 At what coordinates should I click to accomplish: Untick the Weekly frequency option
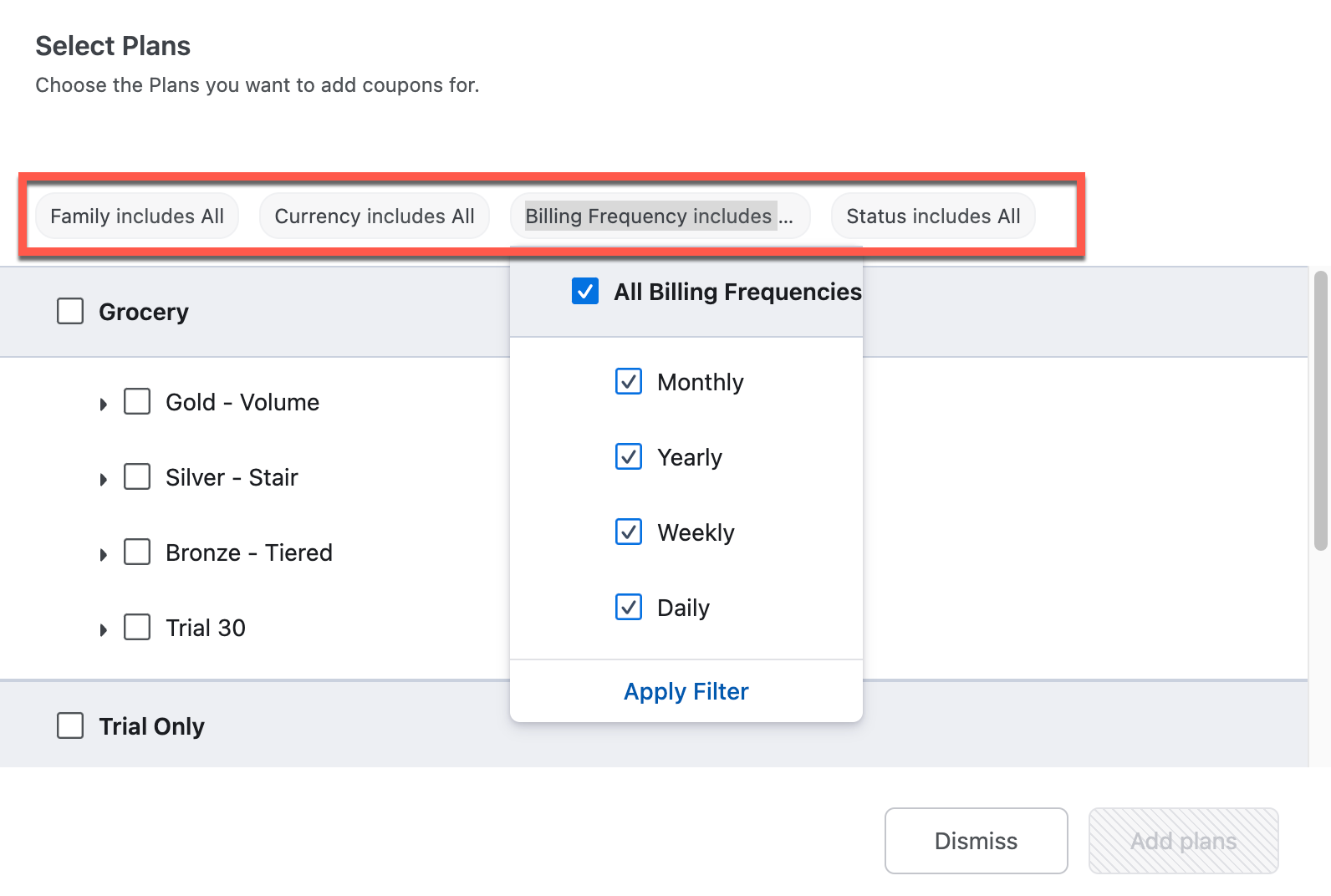click(x=629, y=532)
